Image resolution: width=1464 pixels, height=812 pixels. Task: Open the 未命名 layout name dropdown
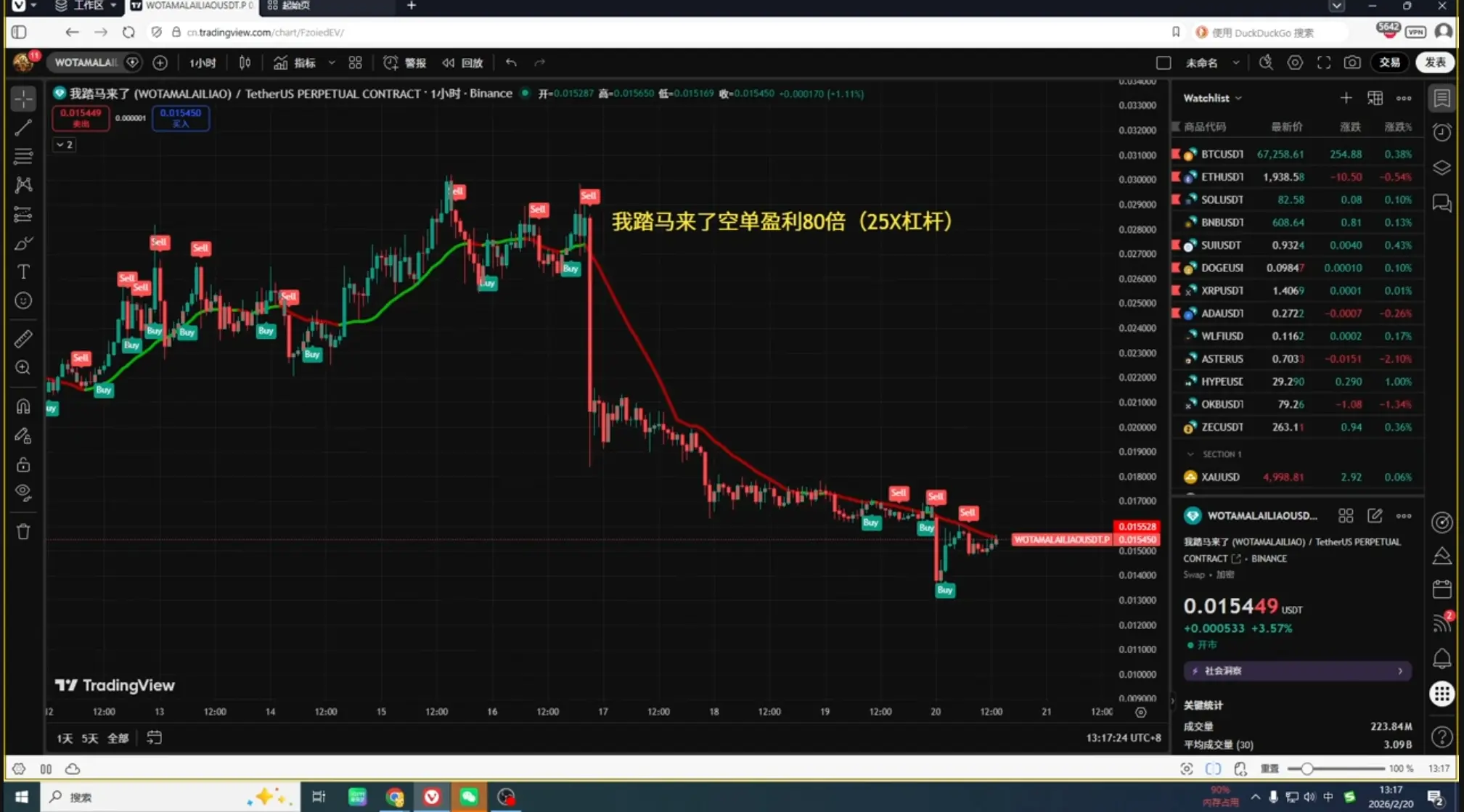1235,63
